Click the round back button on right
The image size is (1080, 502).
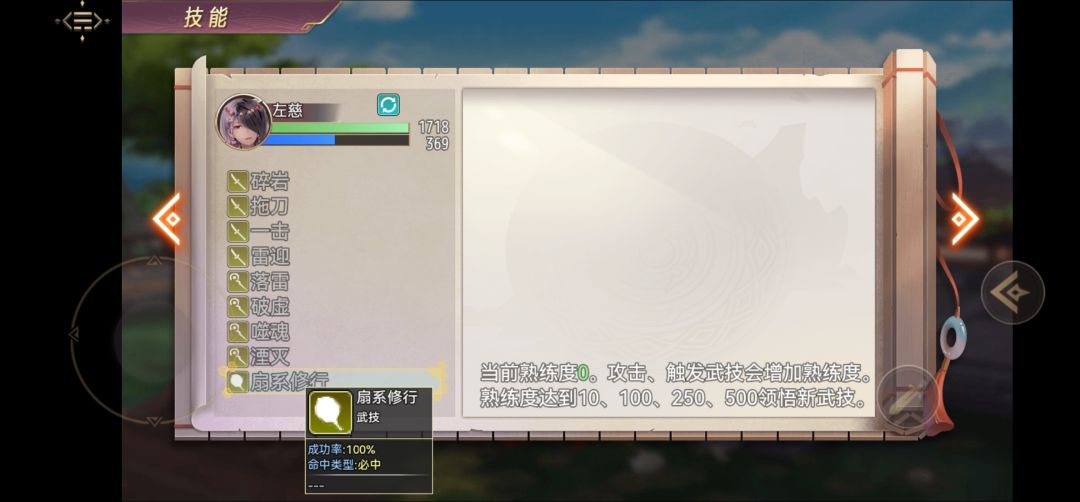click(1012, 293)
